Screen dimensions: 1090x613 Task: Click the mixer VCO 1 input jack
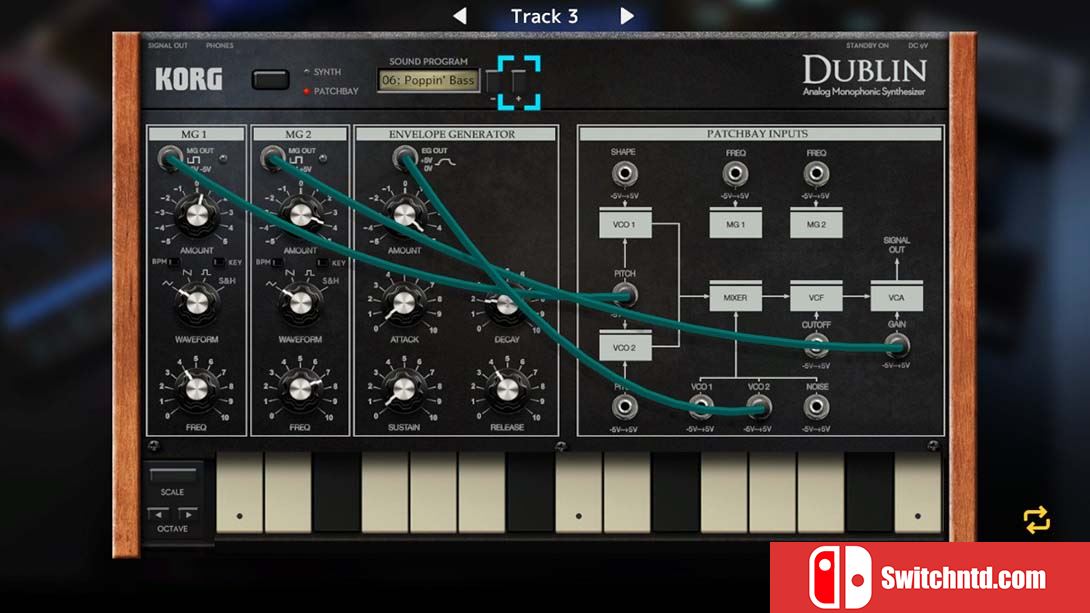tap(701, 407)
